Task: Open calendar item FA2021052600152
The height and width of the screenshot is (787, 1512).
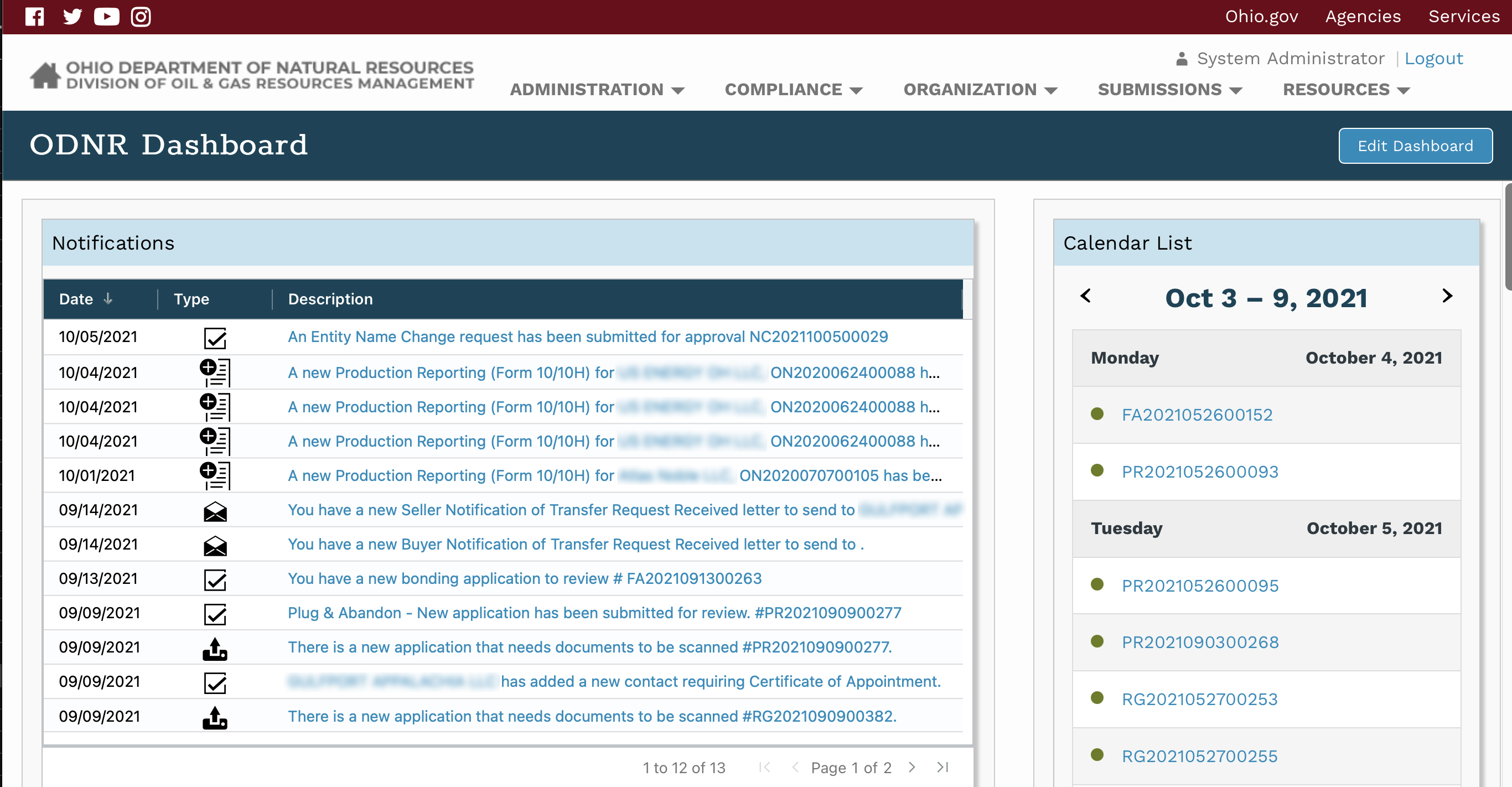Action: coord(1198,415)
